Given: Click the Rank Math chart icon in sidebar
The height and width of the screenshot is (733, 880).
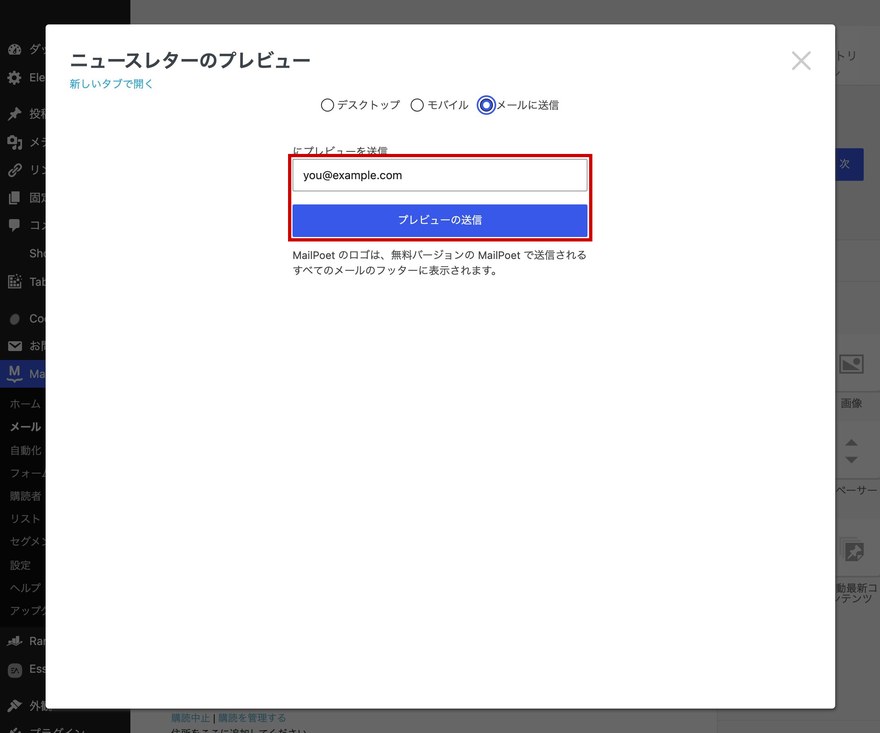Looking at the screenshot, I should click(15, 641).
